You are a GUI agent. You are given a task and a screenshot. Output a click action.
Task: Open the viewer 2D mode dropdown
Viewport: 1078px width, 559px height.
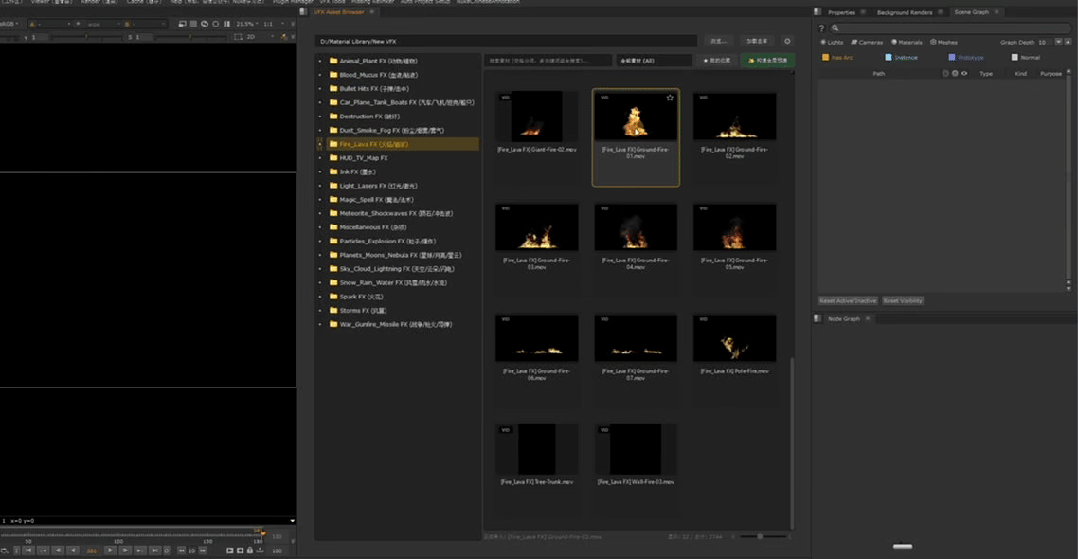[264, 37]
